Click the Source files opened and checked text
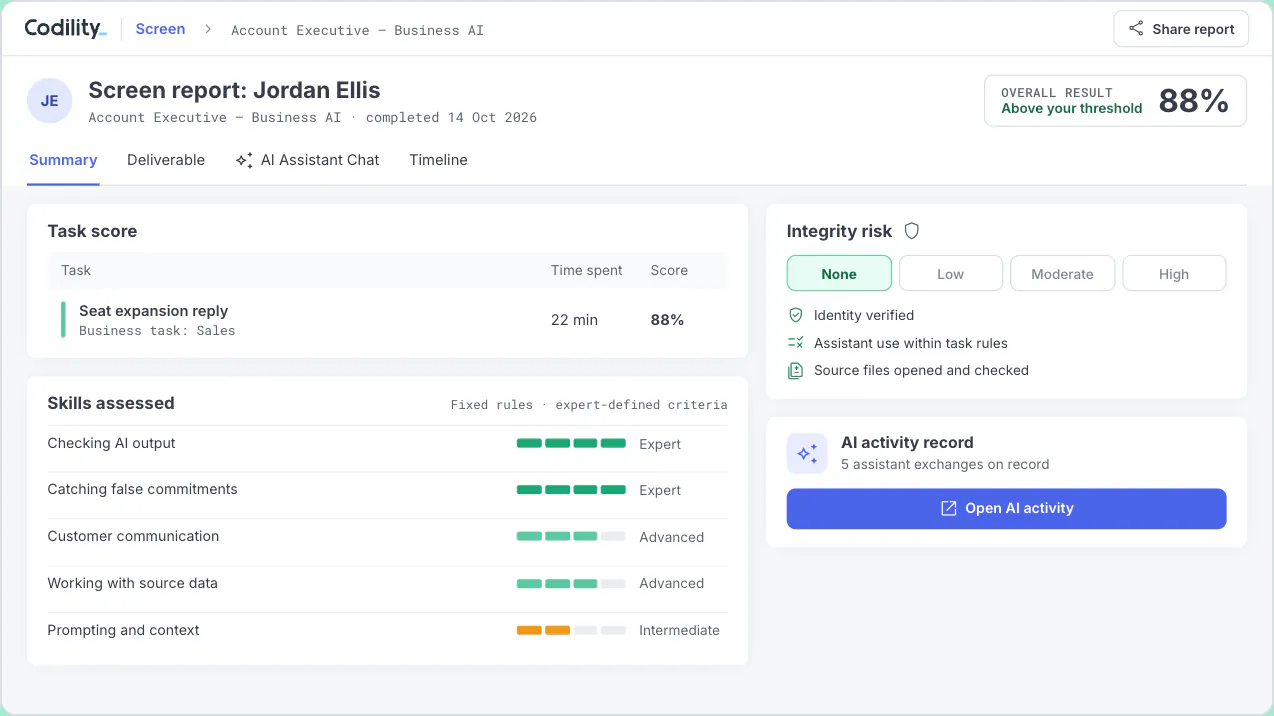The height and width of the screenshot is (716, 1274). point(921,370)
